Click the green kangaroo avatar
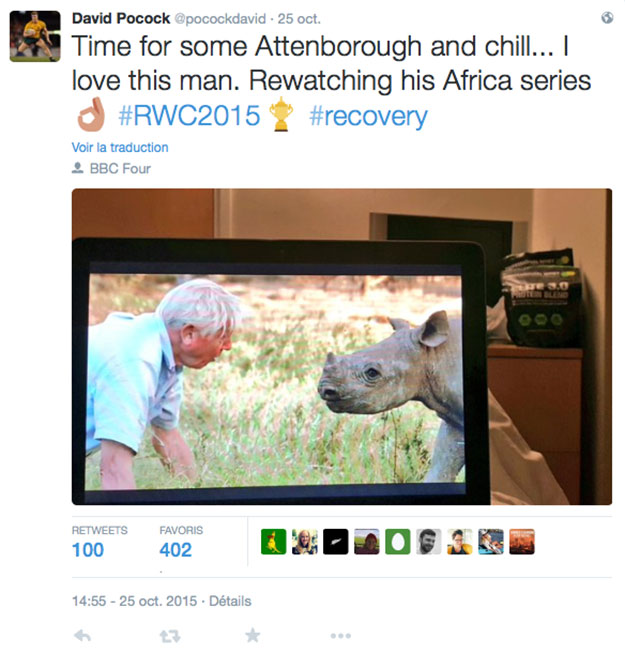The width and height of the screenshot is (625, 653). [274, 541]
